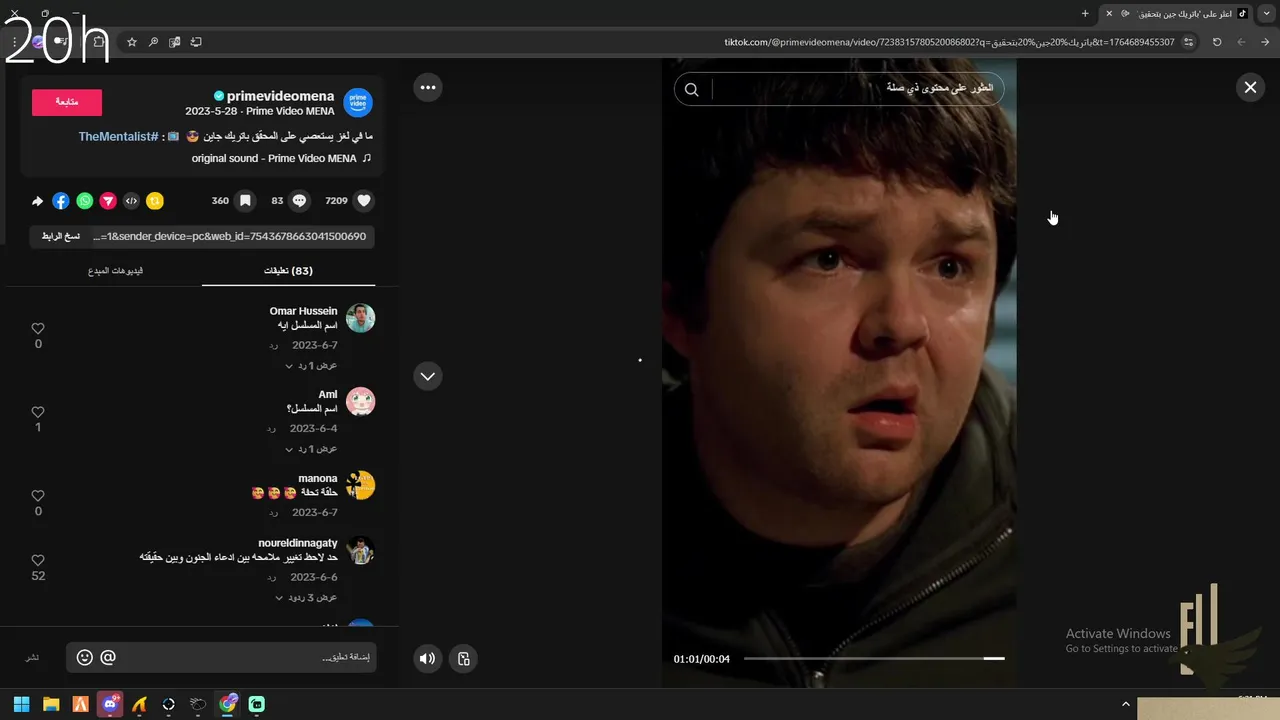Image resolution: width=1280 pixels, height=720 pixels.
Task: Expand 1 reply under Omar Hussein's comment
Action: click(x=312, y=365)
